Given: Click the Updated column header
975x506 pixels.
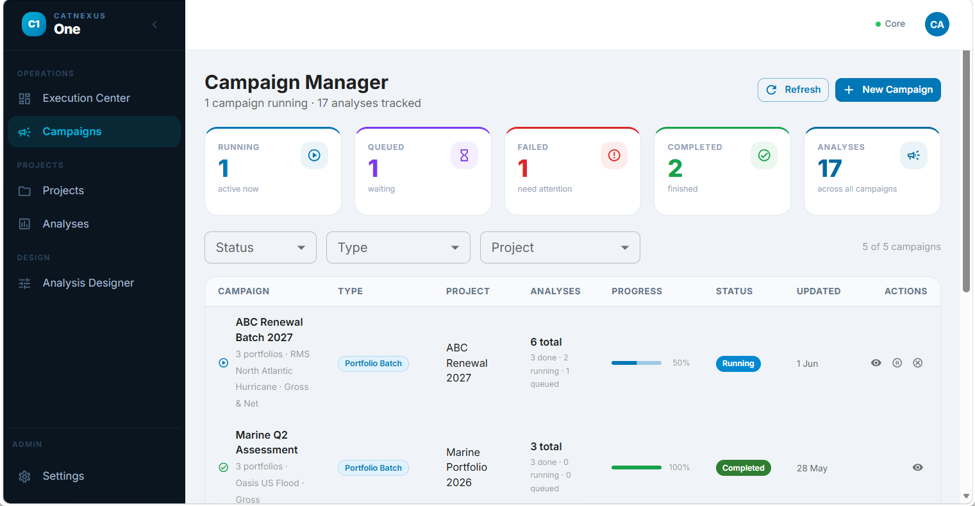Looking at the screenshot, I should pos(818,291).
